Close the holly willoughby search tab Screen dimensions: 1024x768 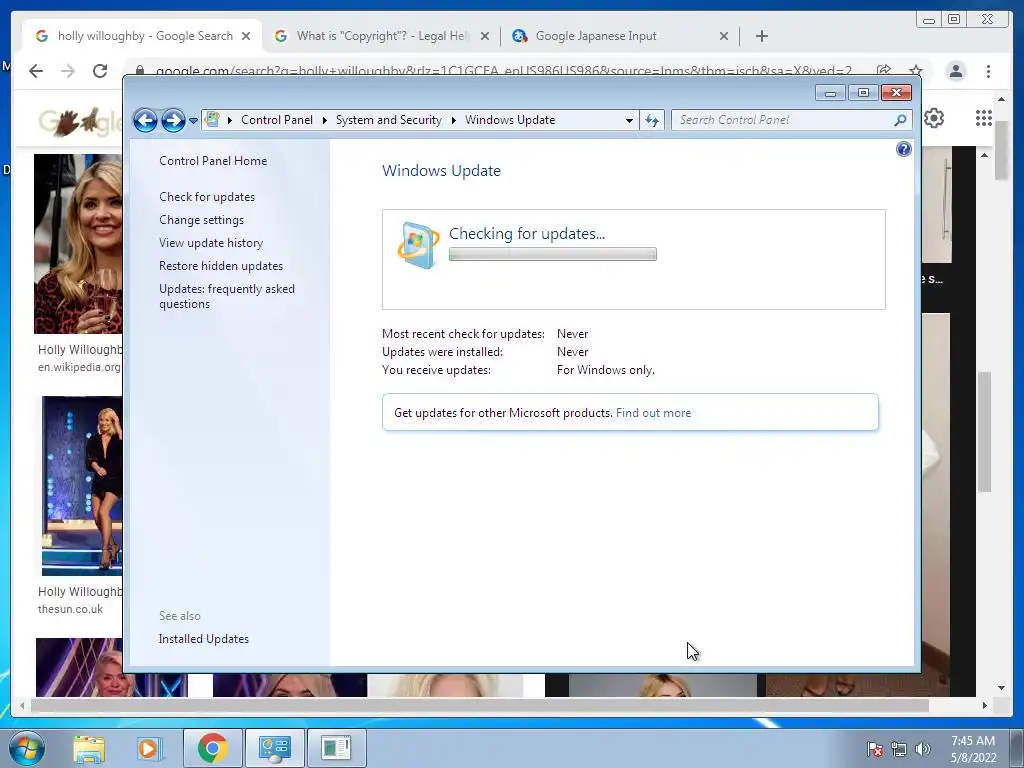click(246, 36)
